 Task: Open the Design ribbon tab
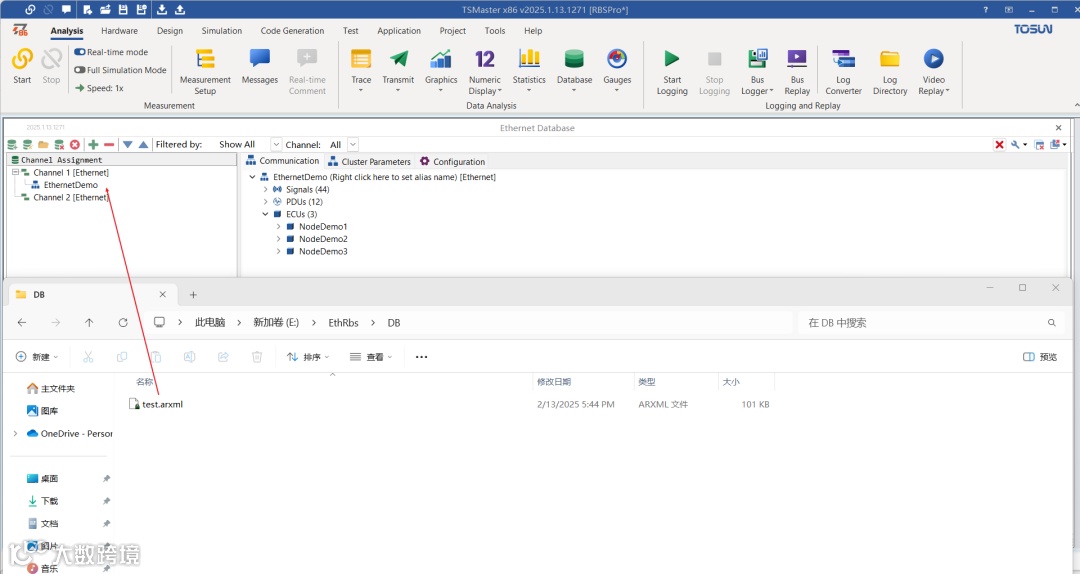pos(169,30)
